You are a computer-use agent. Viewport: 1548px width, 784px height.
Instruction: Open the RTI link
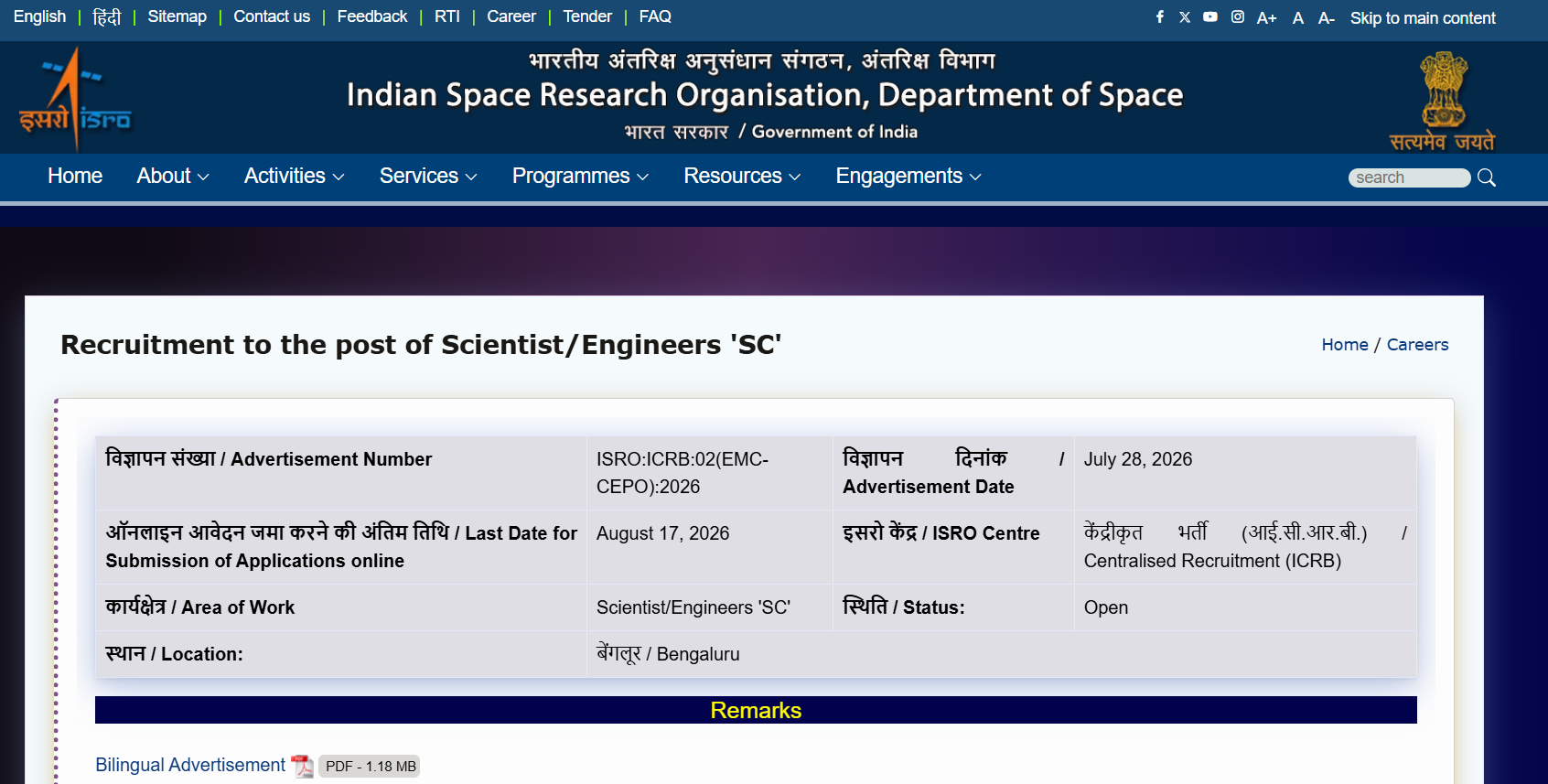pos(447,17)
